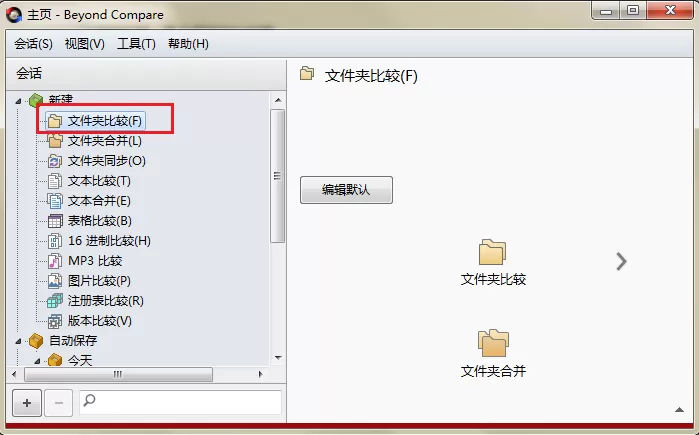Open the large 文件夹比较 icon in right pane
Image resolution: width=699 pixels, height=435 pixels.
coord(492,252)
